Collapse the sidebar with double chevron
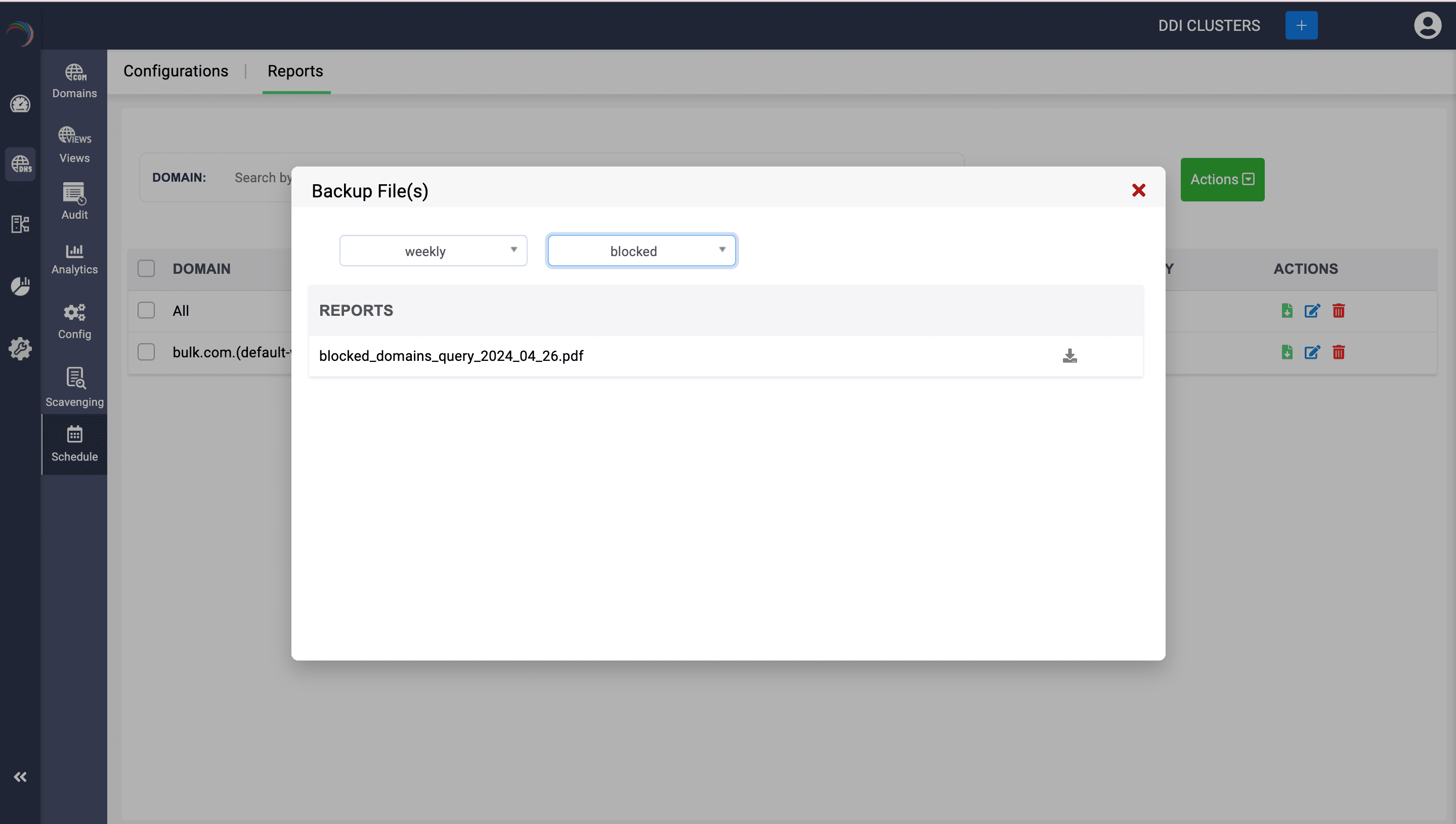 [20, 777]
